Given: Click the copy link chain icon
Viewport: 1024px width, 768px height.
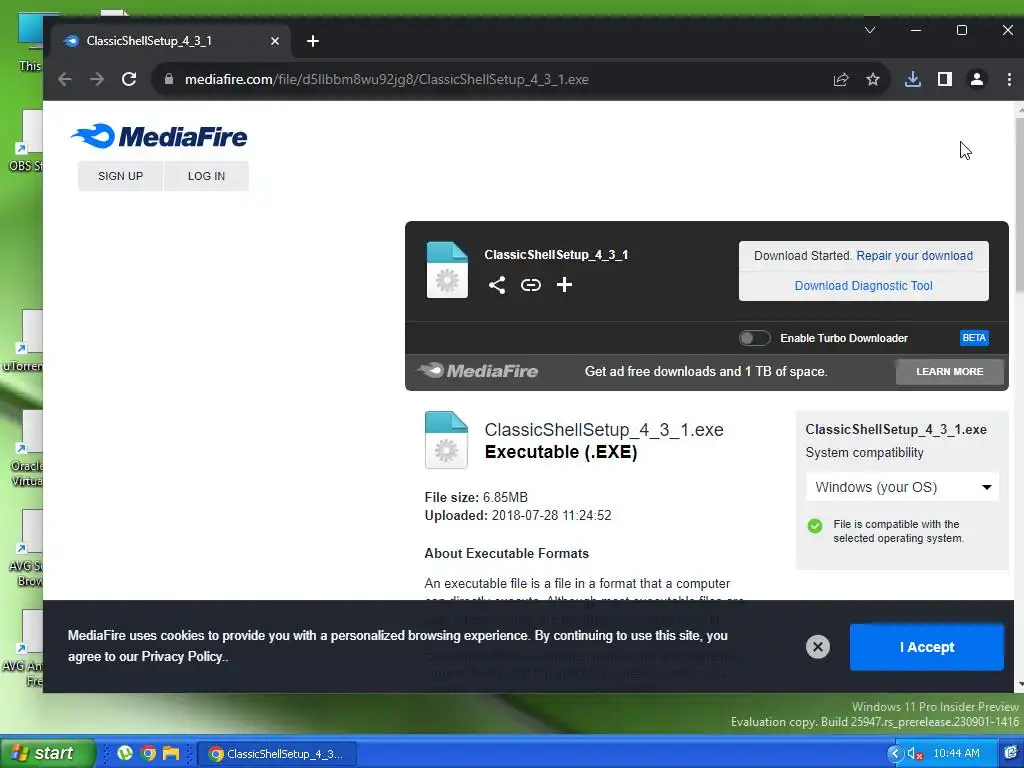Looking at the screenshot, I should pos(531,285).
